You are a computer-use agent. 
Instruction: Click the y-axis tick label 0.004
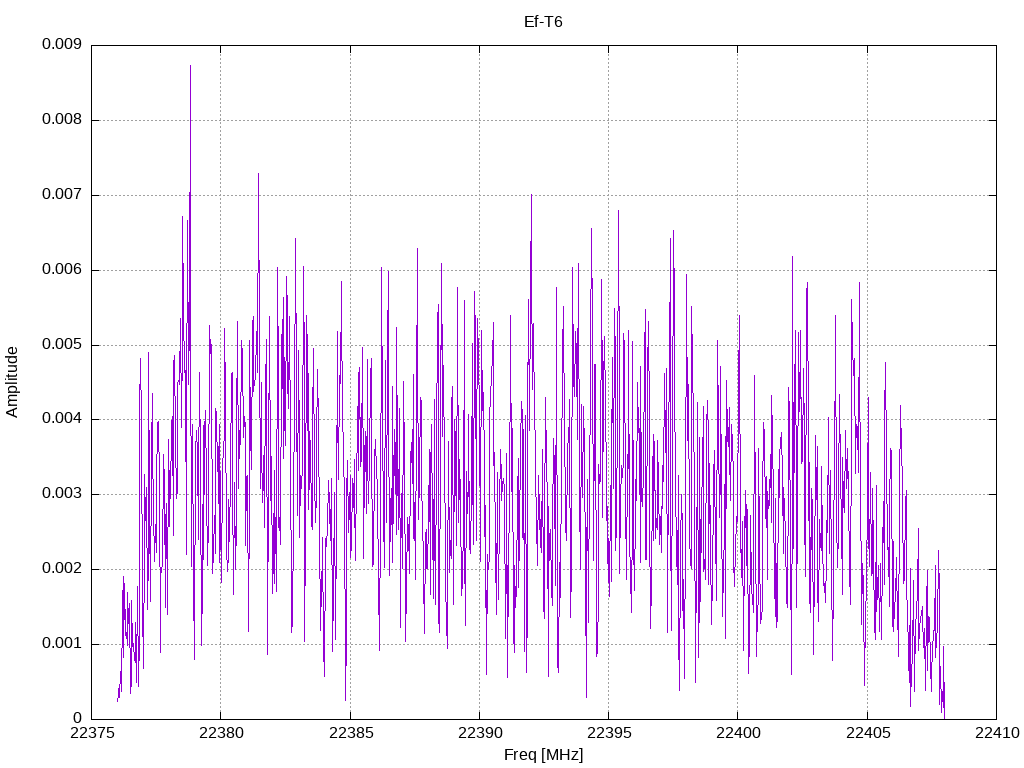pyautogui.click(x=62, y=419)
